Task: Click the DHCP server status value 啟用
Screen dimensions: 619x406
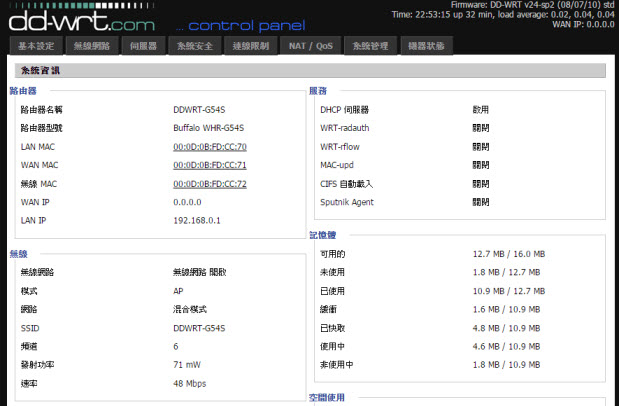Action: point(480,109)
